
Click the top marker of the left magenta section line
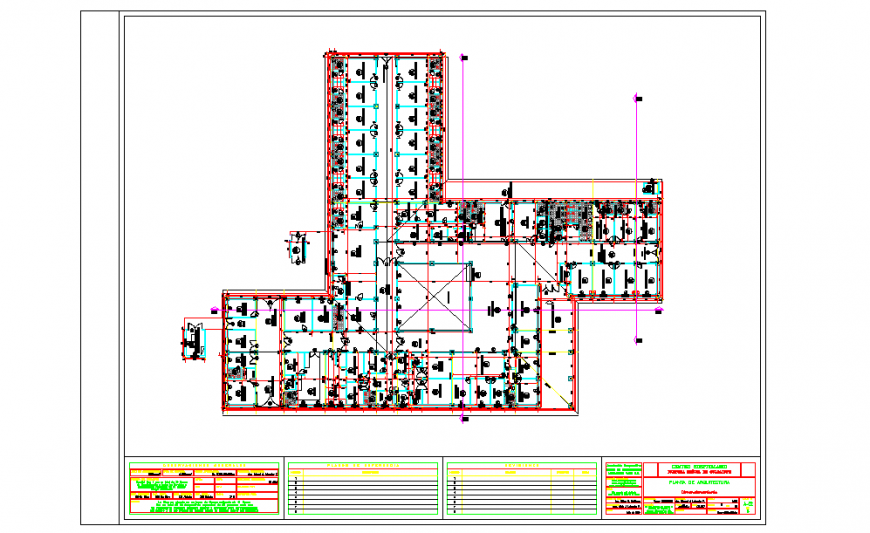tap(464, 57)
